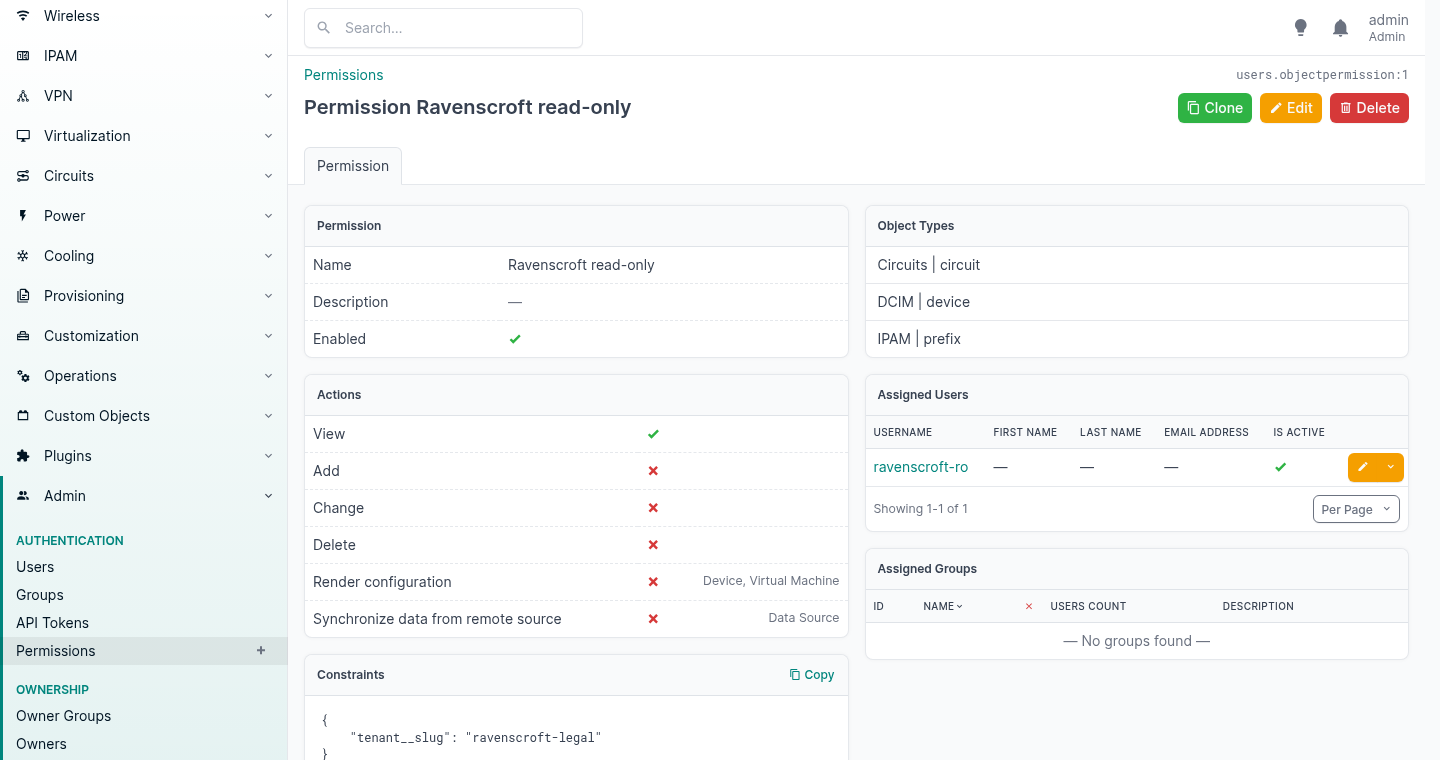Screen dimensions: 1440x760
Task: Open the ravenscroft-ro user link
Action: click(921, 467)
